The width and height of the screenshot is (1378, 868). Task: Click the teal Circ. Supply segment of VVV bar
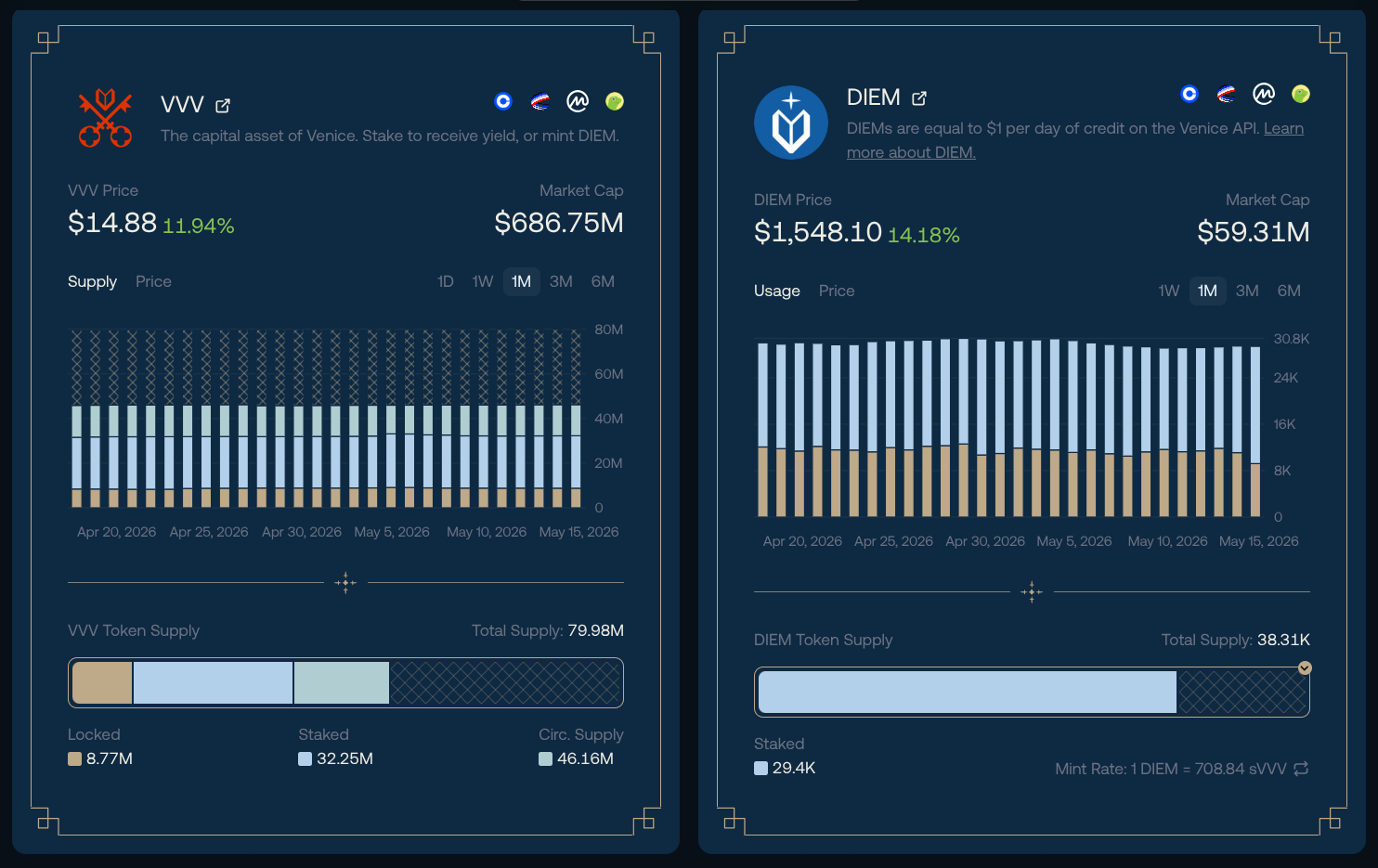(x=342, y=682)
